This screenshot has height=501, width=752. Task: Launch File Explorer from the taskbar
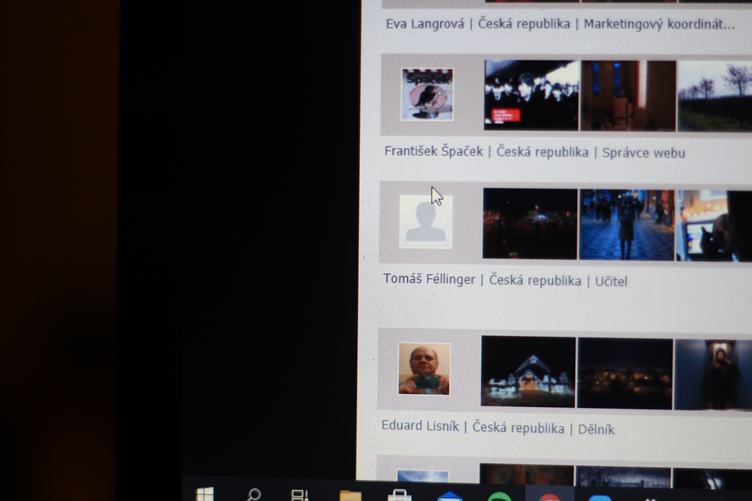pos(350,496)
